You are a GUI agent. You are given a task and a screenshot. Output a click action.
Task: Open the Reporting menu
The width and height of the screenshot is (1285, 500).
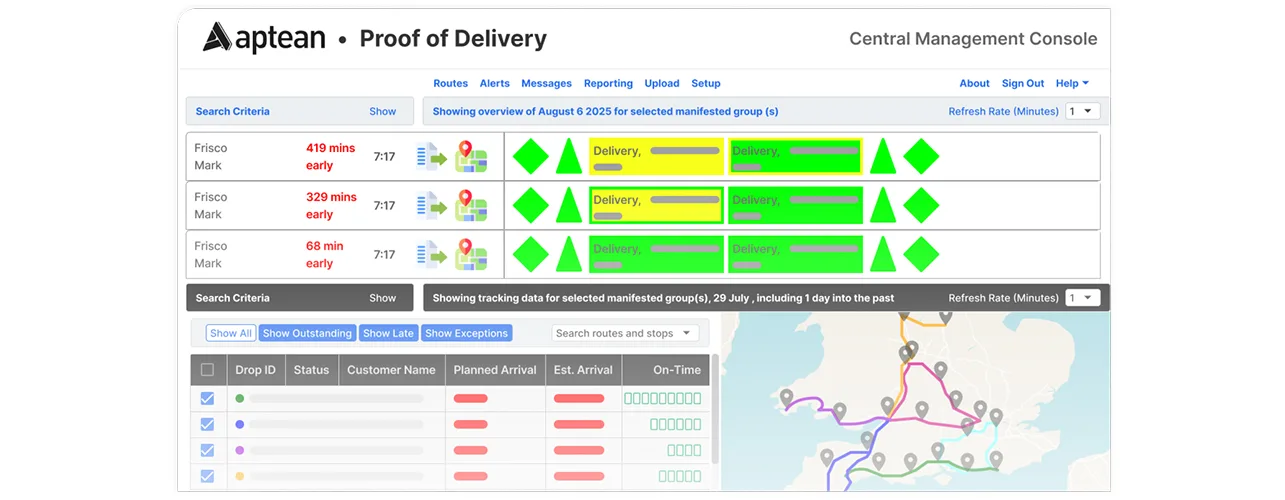608,84
